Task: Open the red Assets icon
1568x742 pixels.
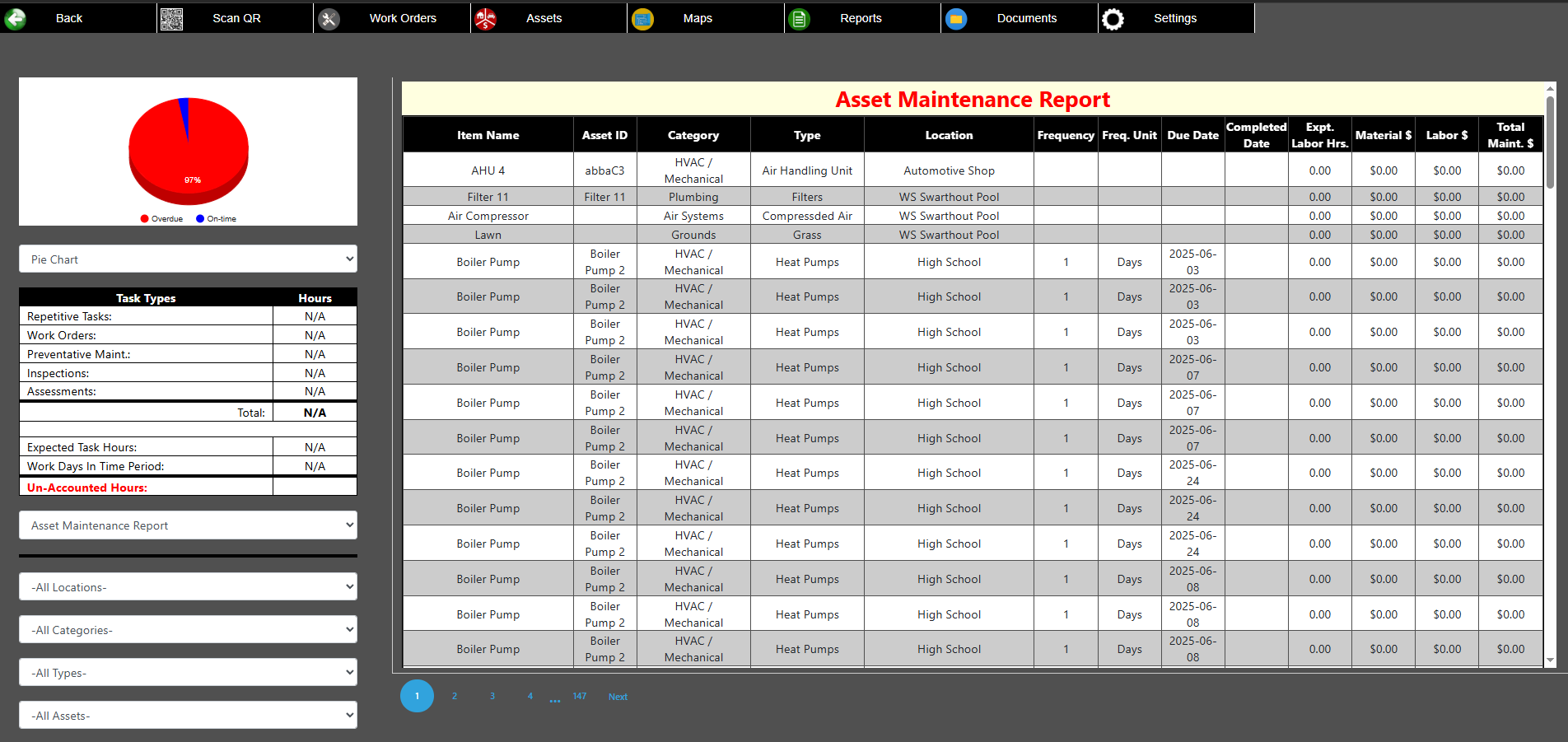Action: click(x=486, y=18)
